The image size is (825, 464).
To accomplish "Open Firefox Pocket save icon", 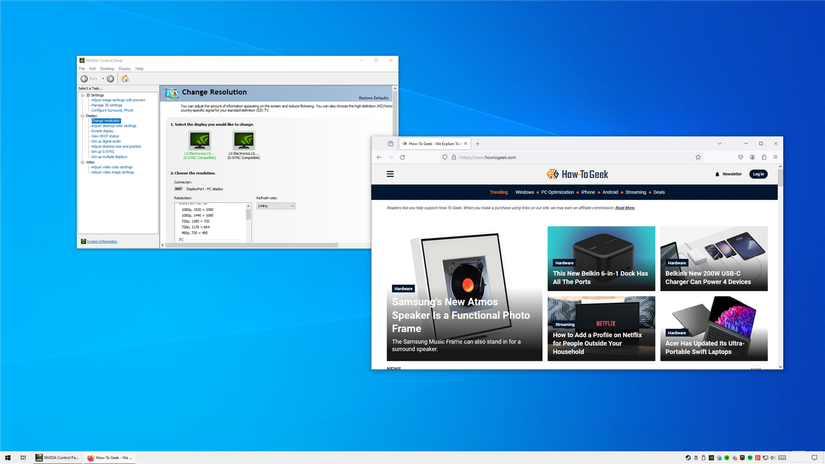I will 740,157.
